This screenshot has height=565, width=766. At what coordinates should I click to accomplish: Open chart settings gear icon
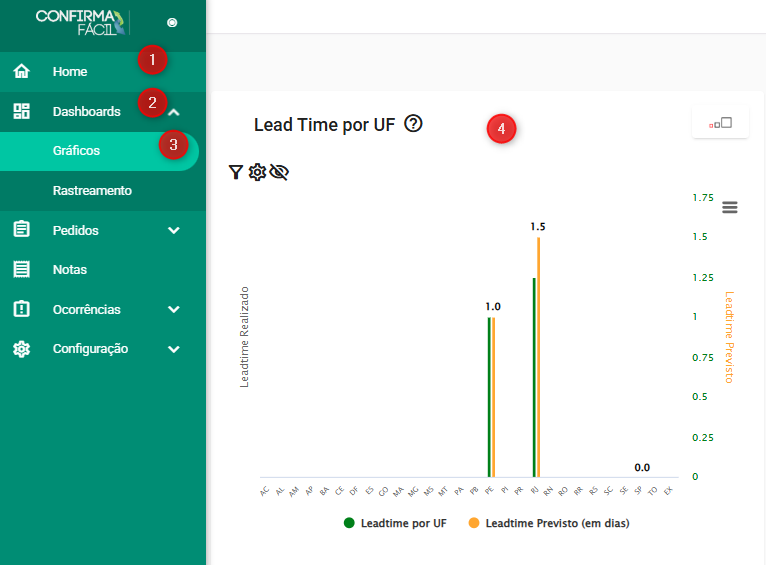[x=257, y=173]
